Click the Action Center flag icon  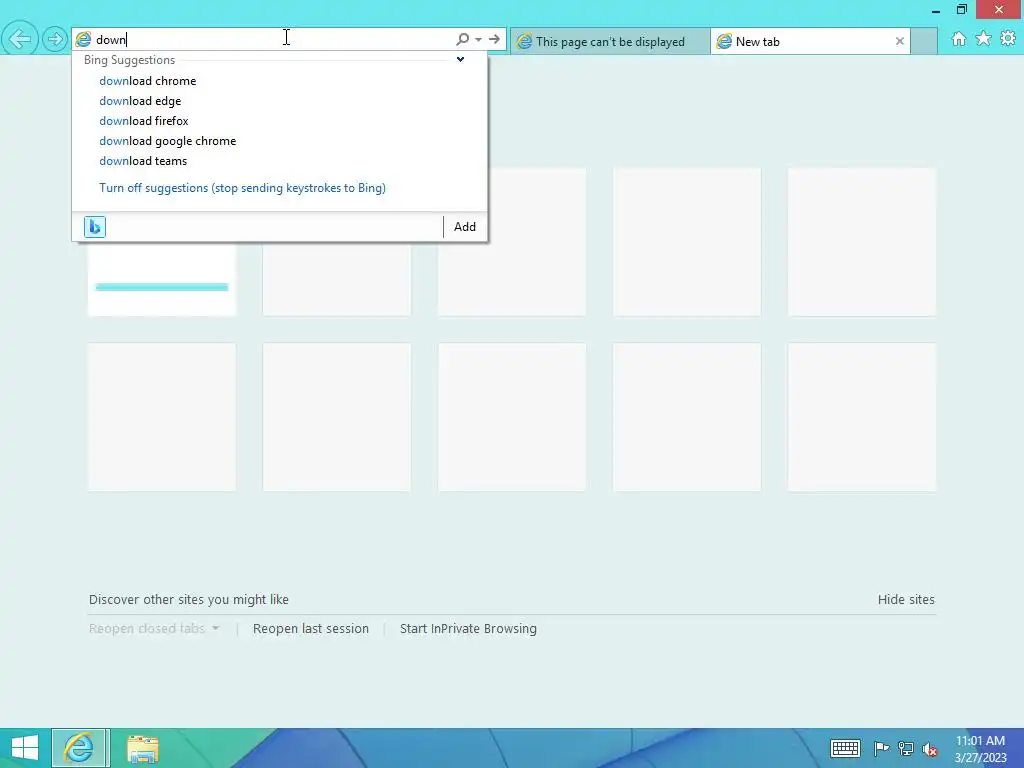(881, 748)
